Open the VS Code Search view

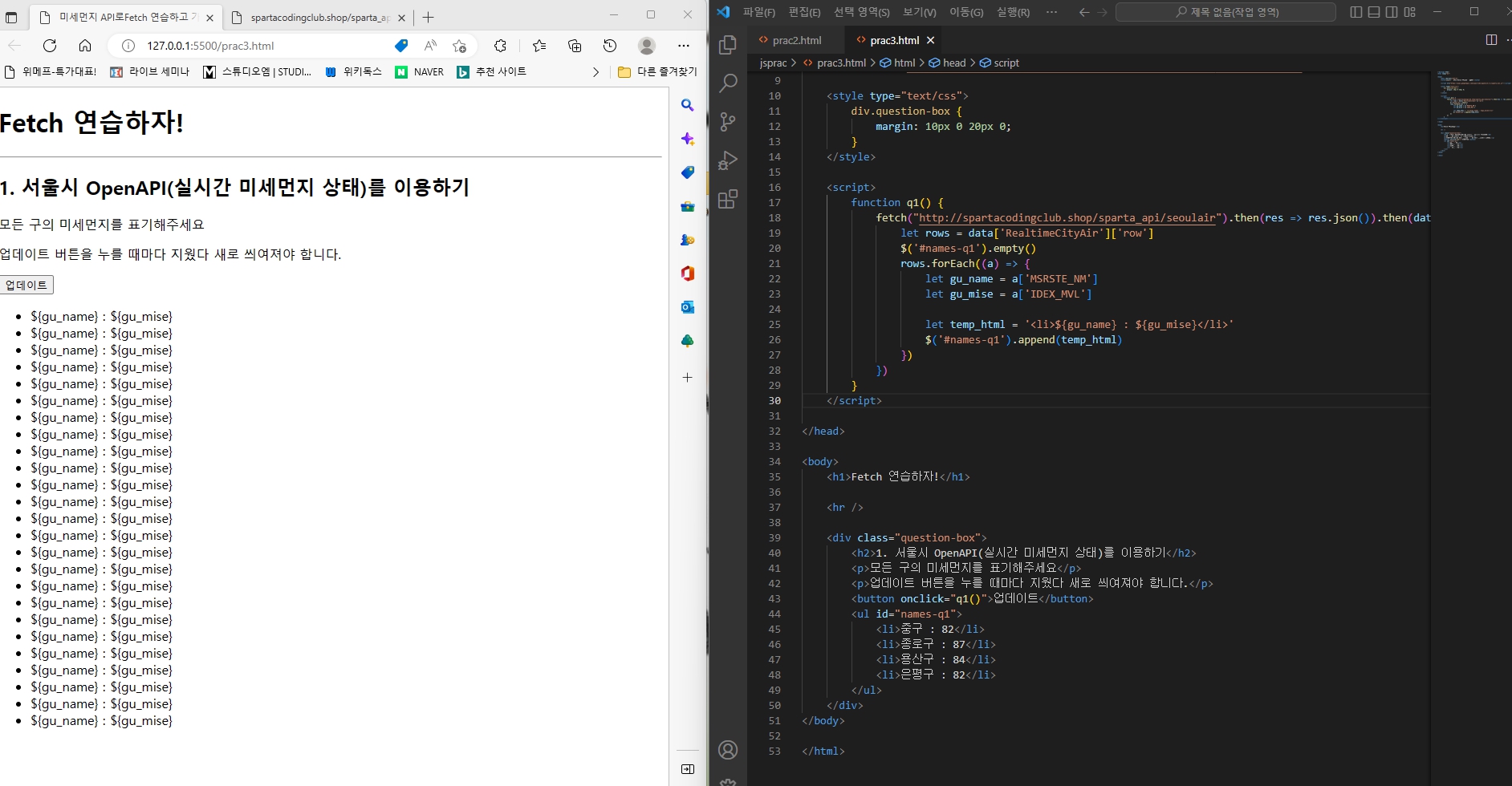[728, 83]
